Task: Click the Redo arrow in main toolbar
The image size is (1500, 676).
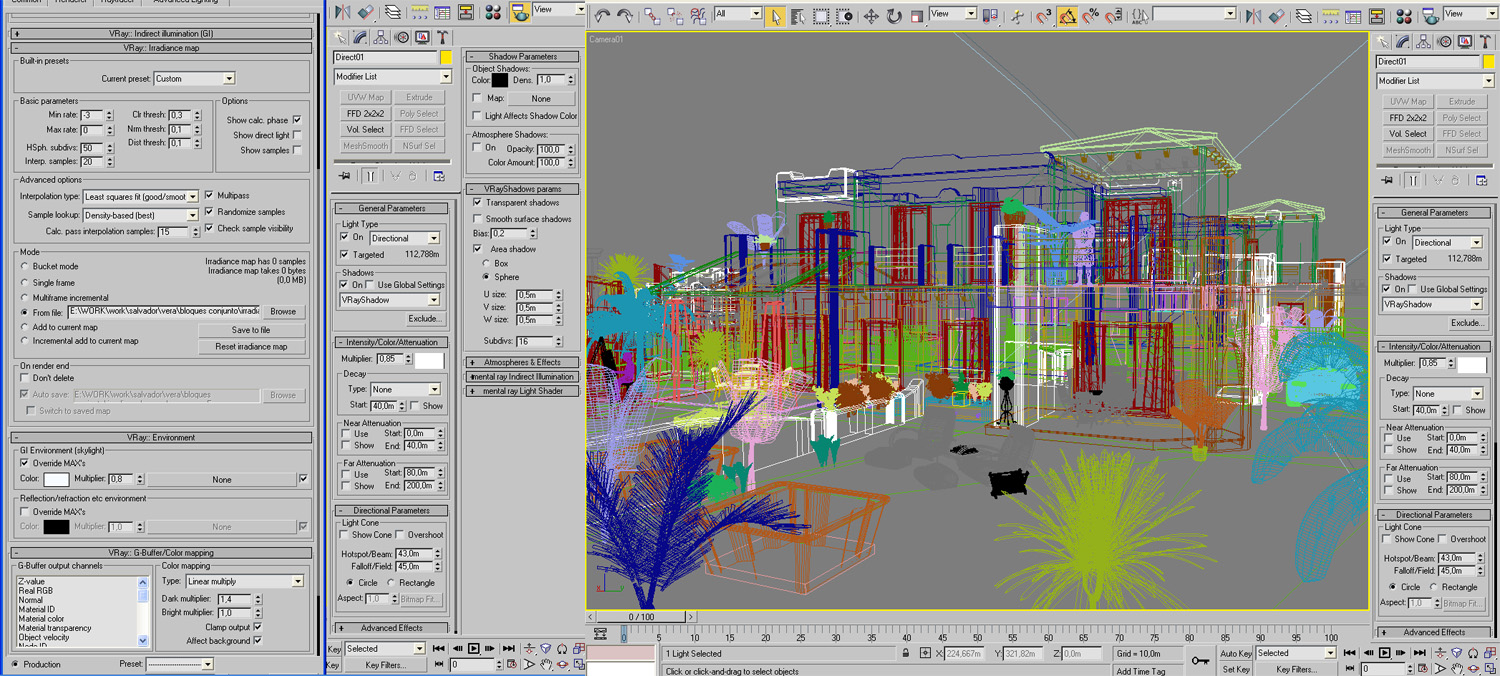Action: [x=626, y=16]
